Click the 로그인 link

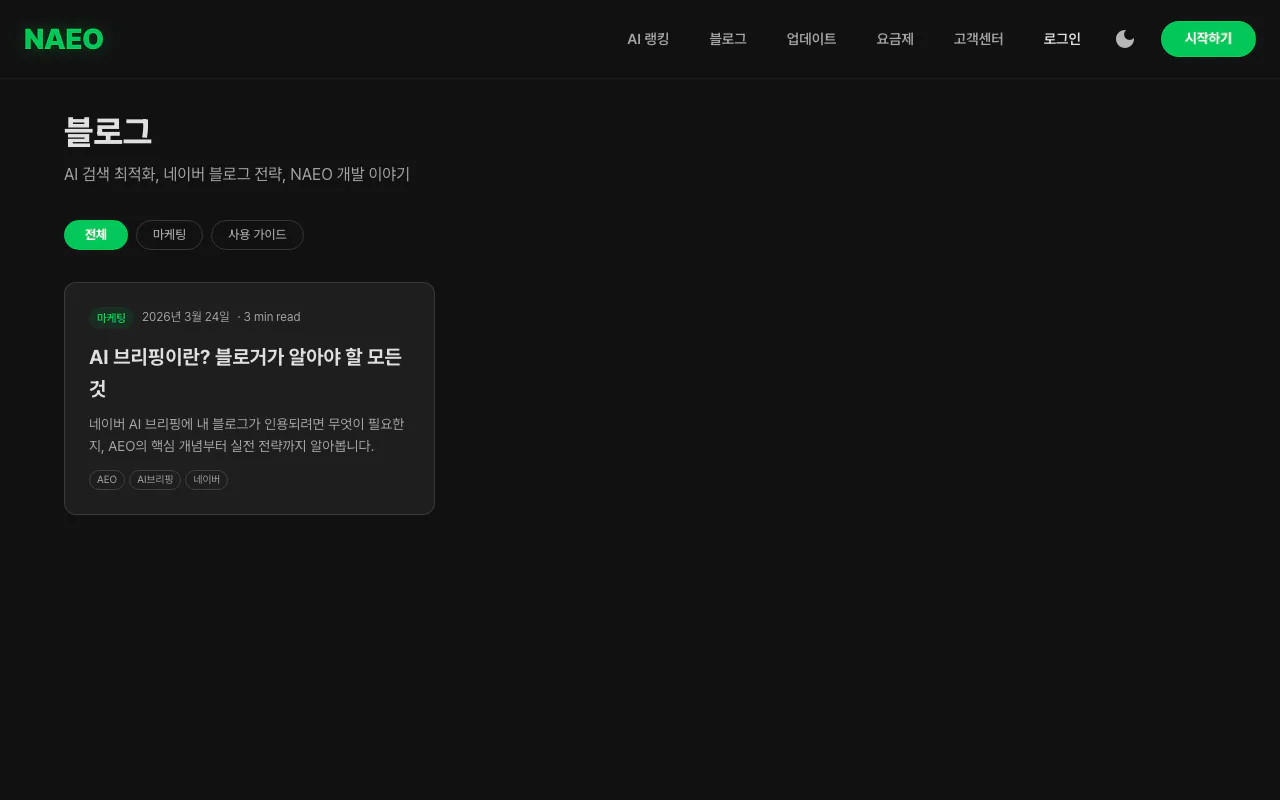tap(1062, 39)
